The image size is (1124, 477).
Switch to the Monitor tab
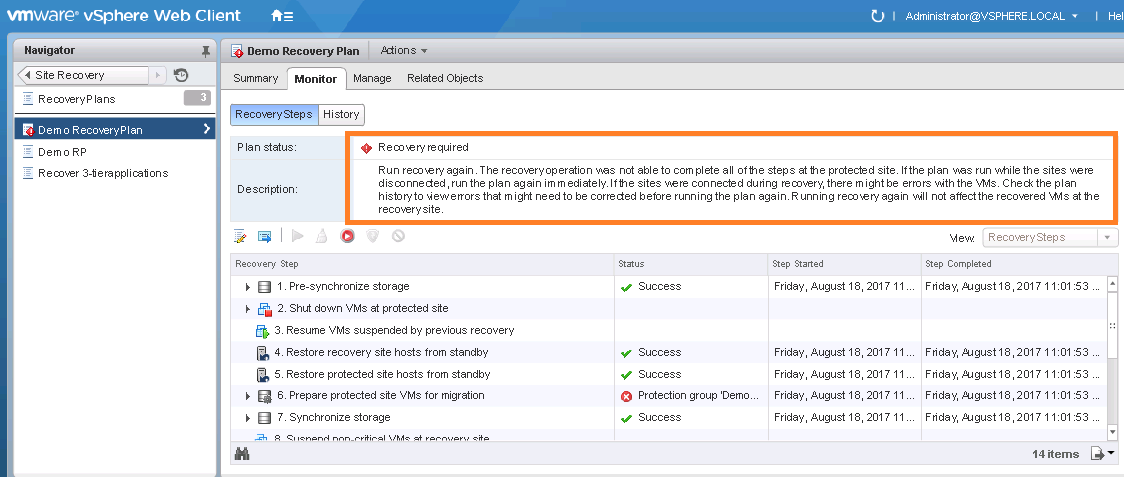pyautogui.click(x=315, y=78)
